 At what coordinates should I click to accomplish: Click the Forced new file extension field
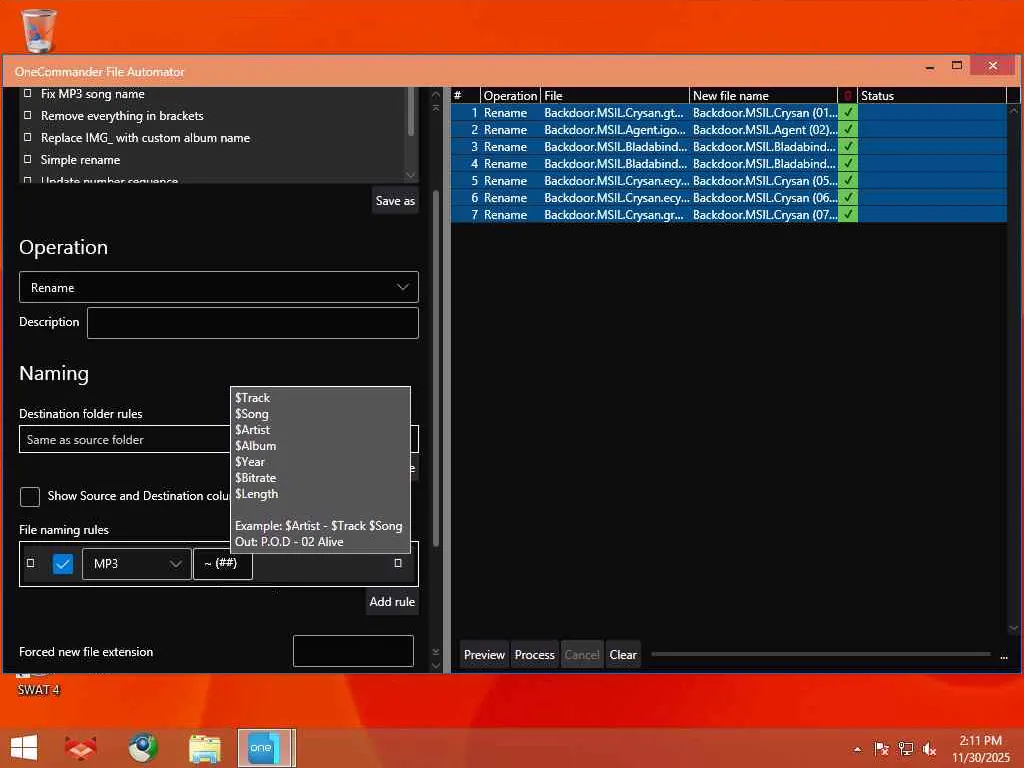click(x=353, y=650)
